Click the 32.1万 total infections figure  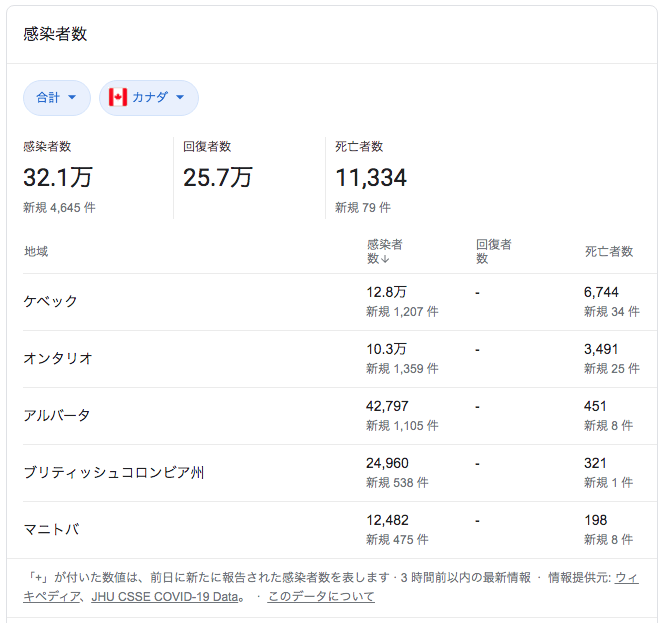[x=58, y=178]
